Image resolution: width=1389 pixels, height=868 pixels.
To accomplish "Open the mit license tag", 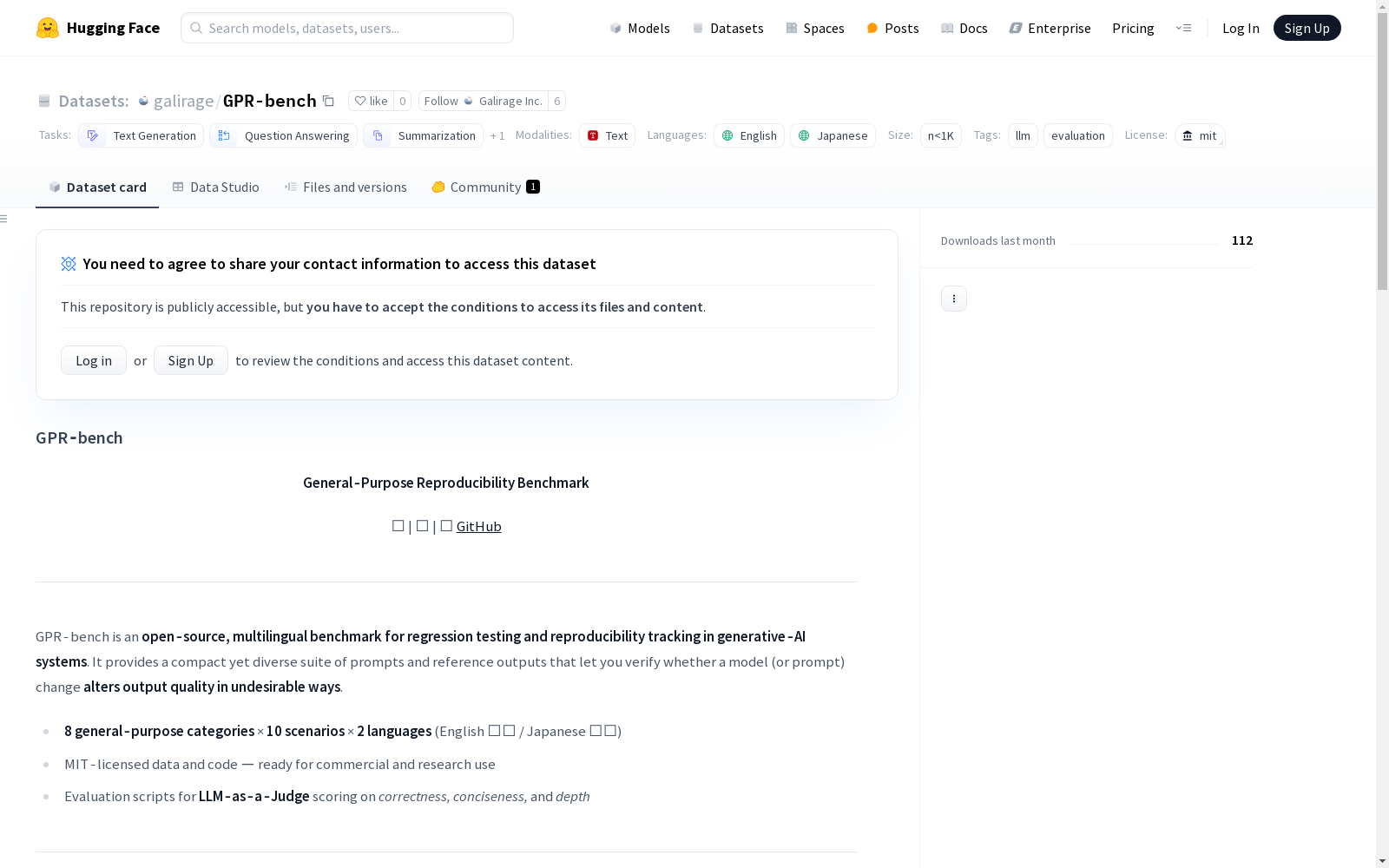I will point(1200,135).
